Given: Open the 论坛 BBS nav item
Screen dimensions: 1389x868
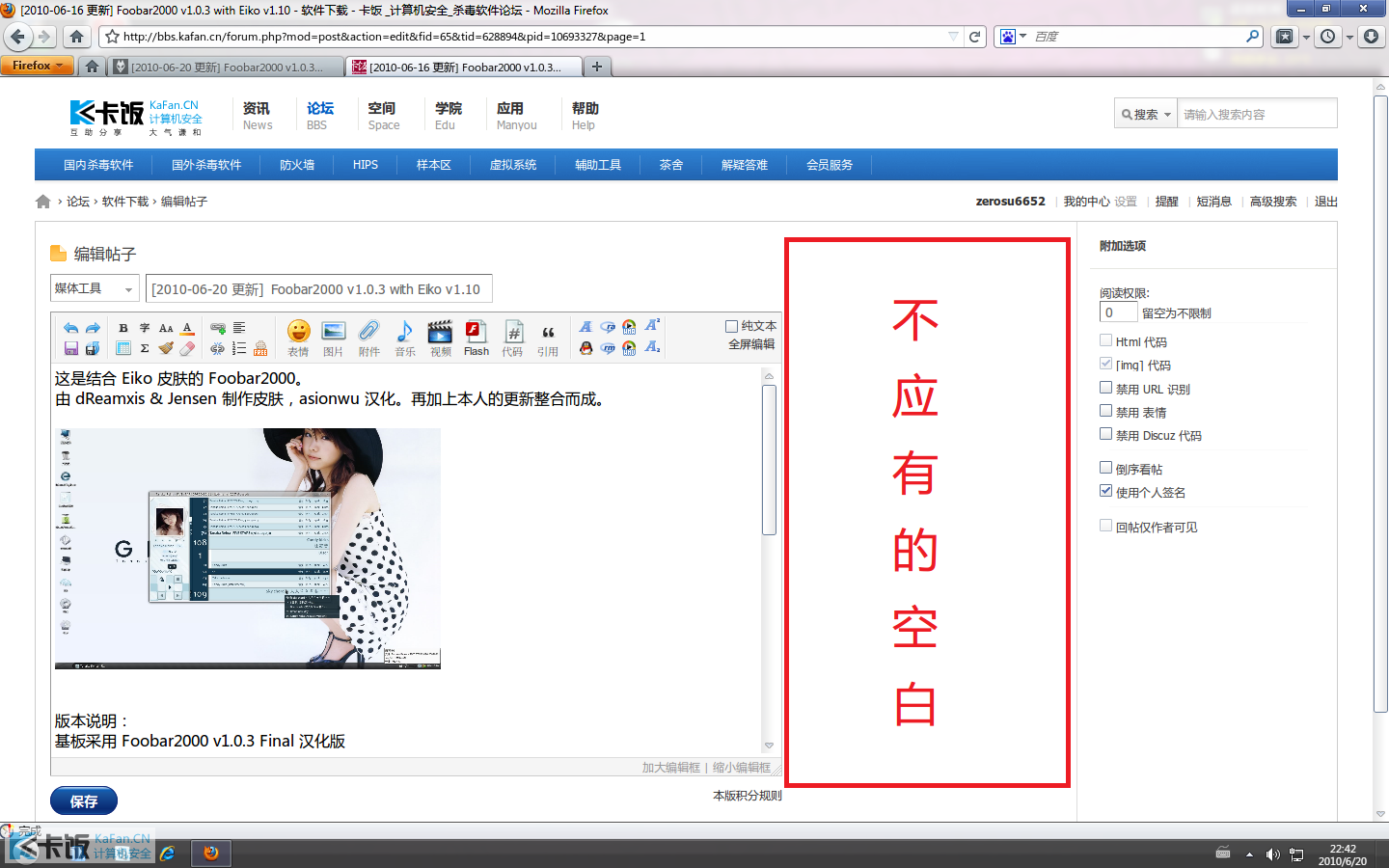Looking at the screenshot, I should [x=319, y=115].
